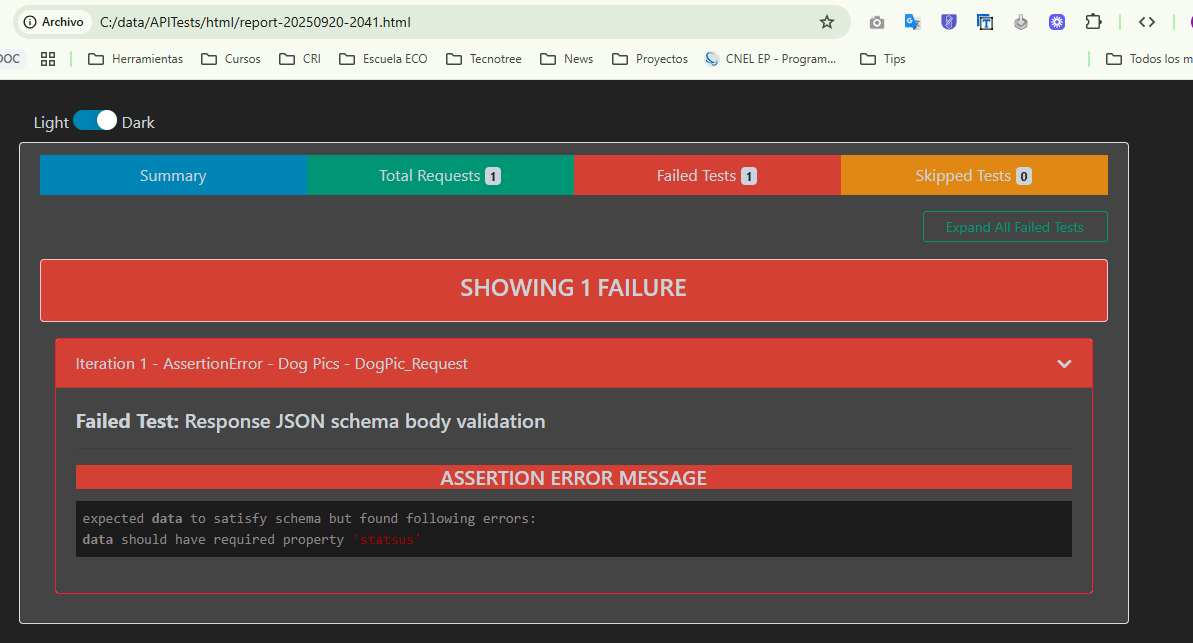Click the Archivo site info icon
The width and height of the screenshot is (1193, 643).
pos(54,22)
